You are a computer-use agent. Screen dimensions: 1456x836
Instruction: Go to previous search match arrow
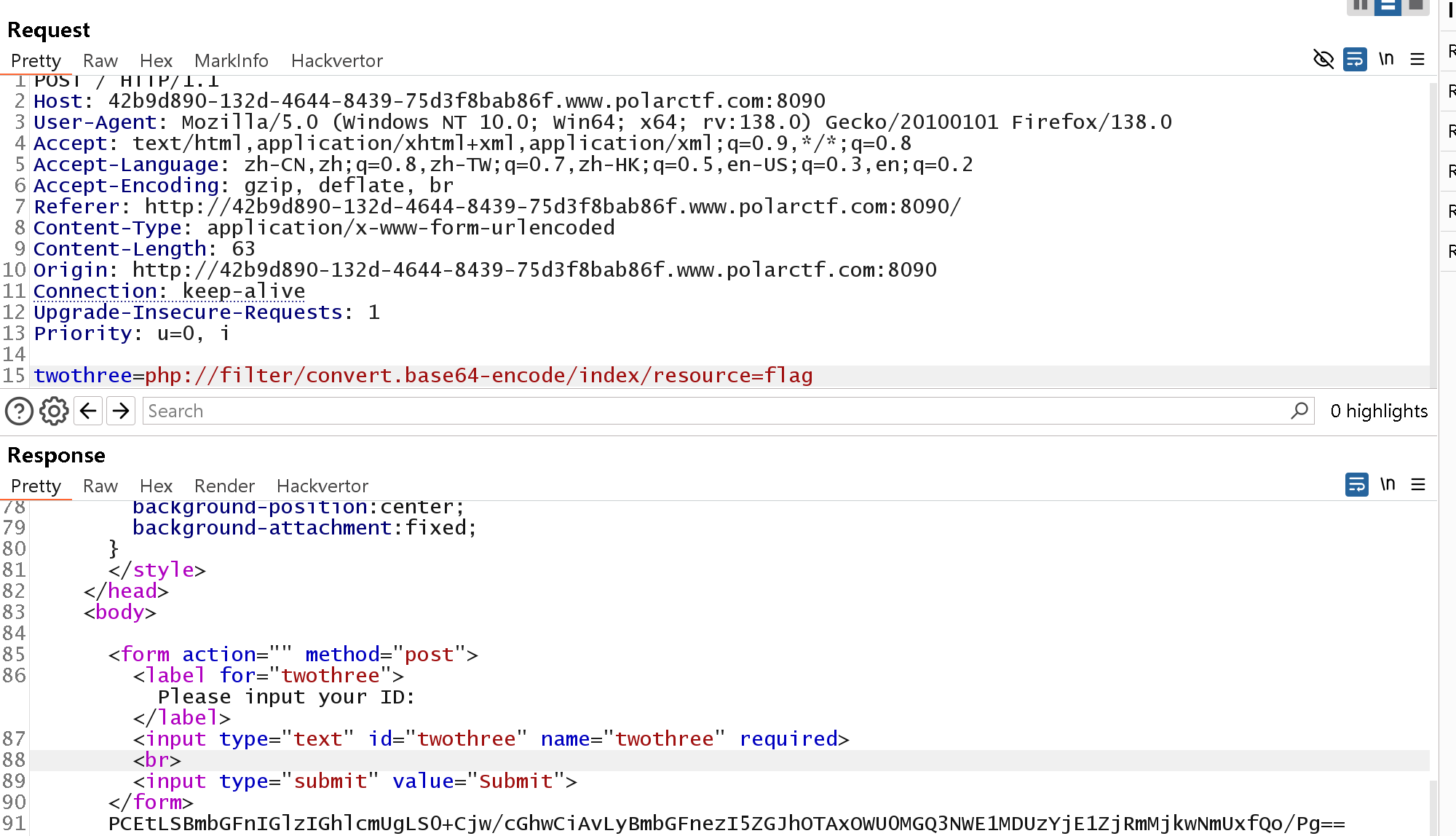[x=88, y=411]
